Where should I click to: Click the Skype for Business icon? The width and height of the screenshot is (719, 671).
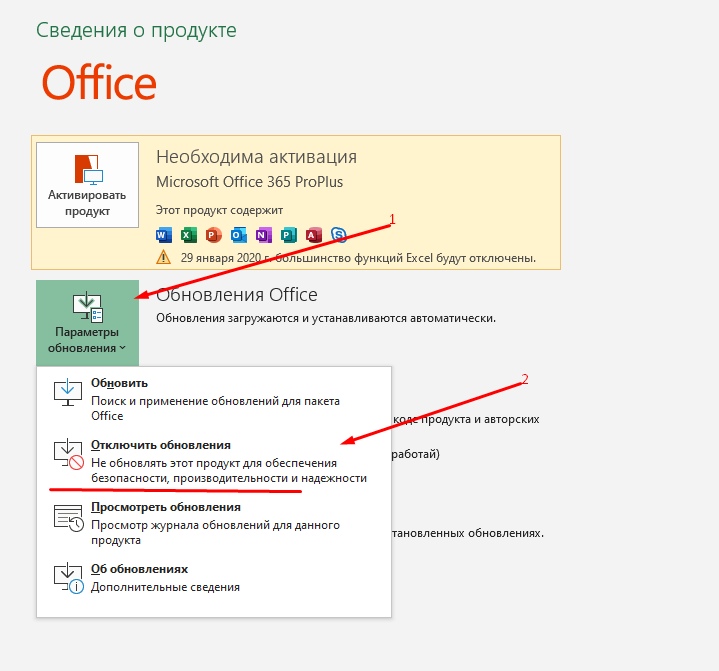tap(338, 235)
